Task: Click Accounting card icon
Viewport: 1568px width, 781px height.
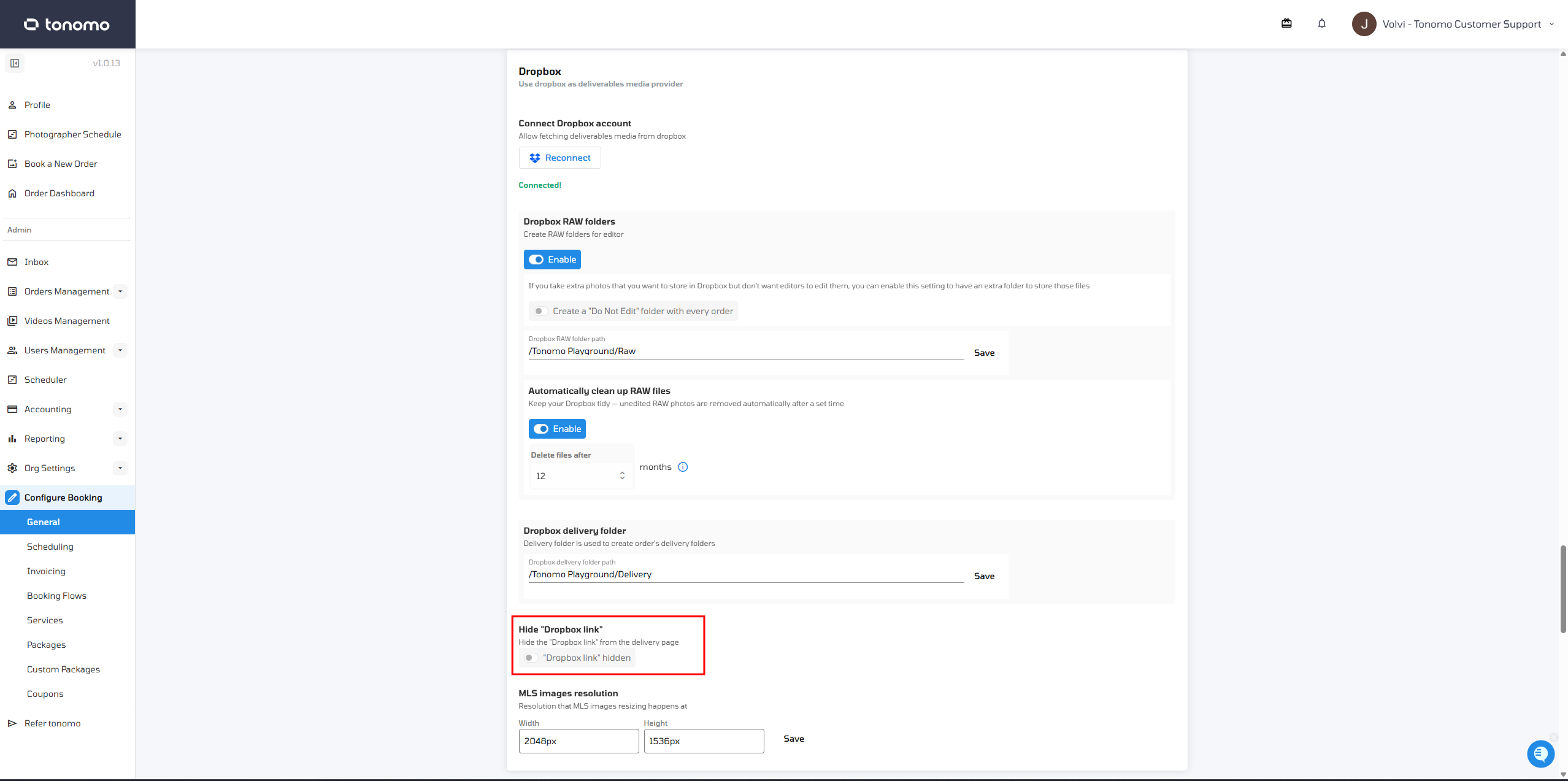Action: click(12, 409)
